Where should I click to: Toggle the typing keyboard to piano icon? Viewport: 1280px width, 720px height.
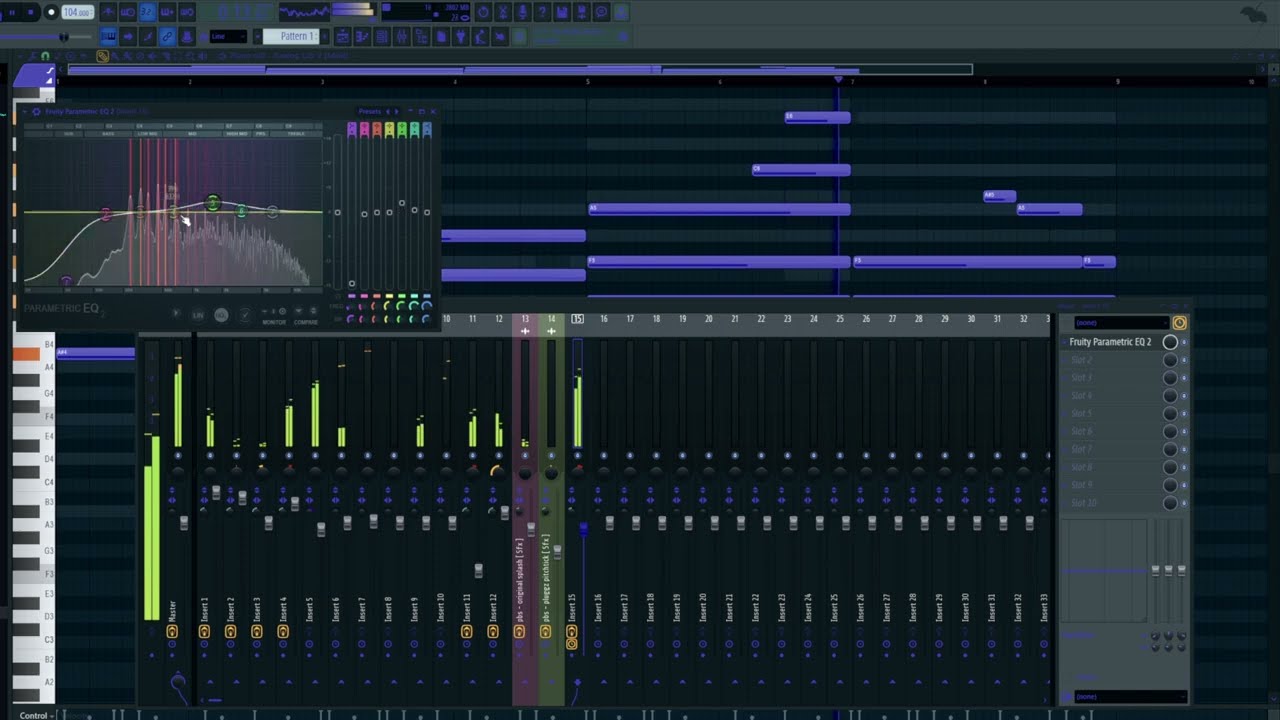(108, 36)
